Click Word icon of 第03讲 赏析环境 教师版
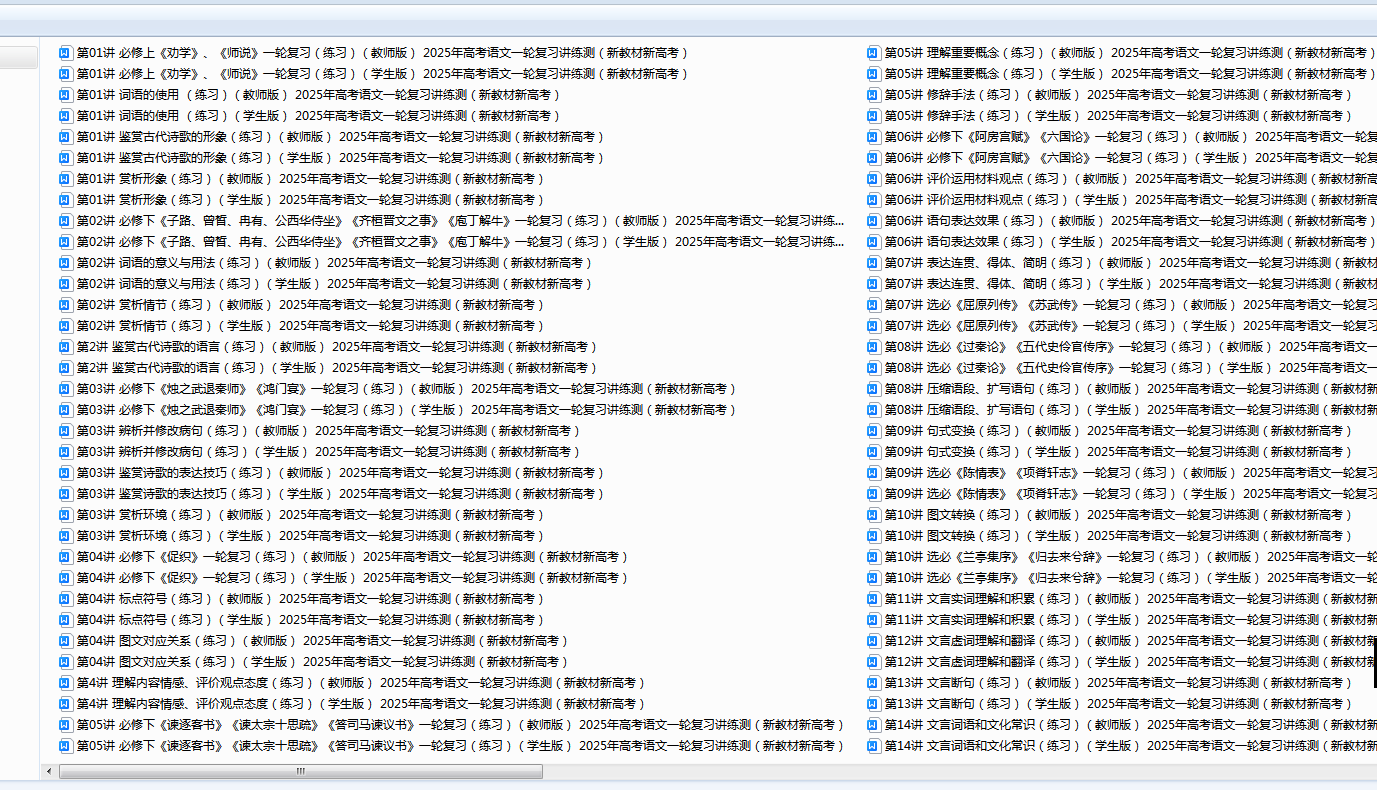 tap(66, 514)
